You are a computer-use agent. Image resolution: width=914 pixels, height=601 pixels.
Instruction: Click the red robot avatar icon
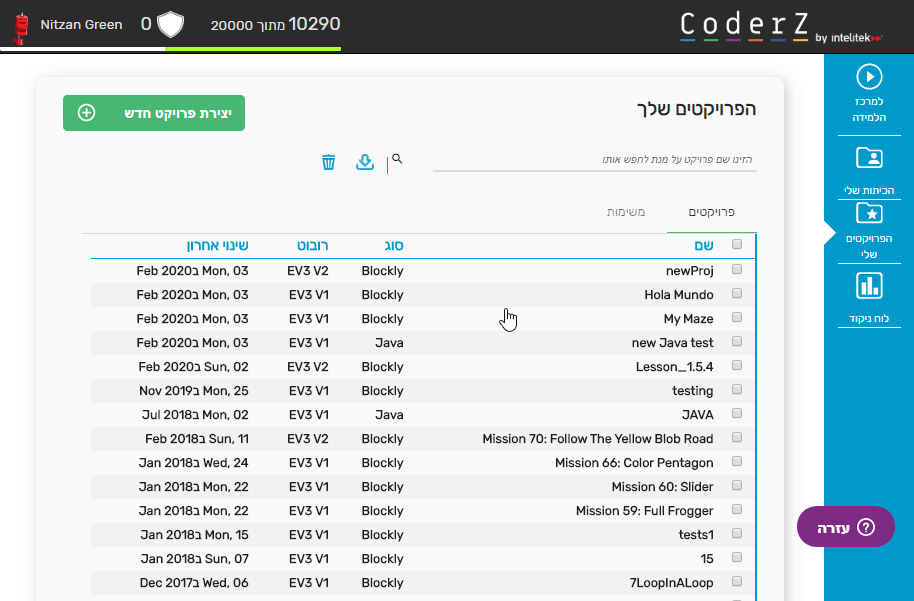(18, 27)
